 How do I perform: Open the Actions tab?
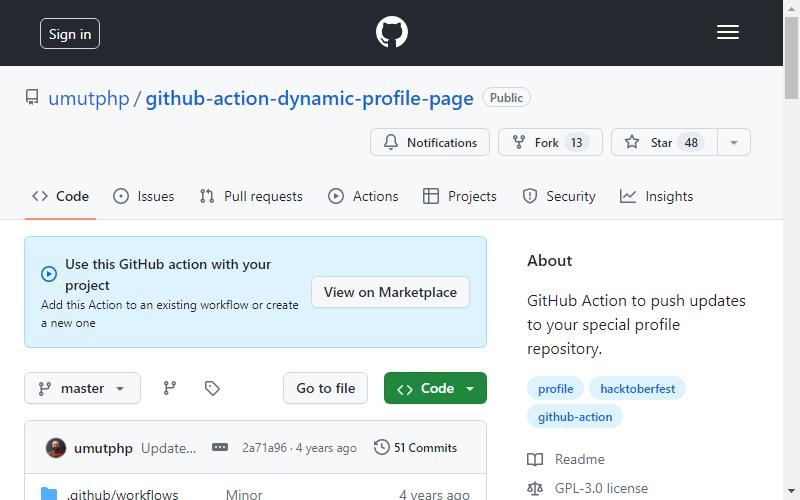pyautogui.click(x=363, y=196)
